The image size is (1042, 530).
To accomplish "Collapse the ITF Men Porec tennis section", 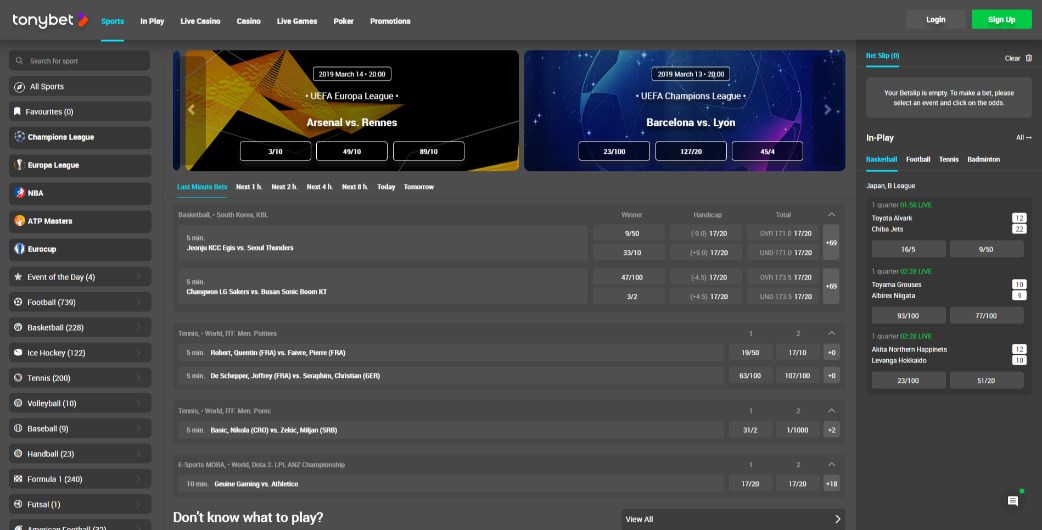I will tap(831, 410).
